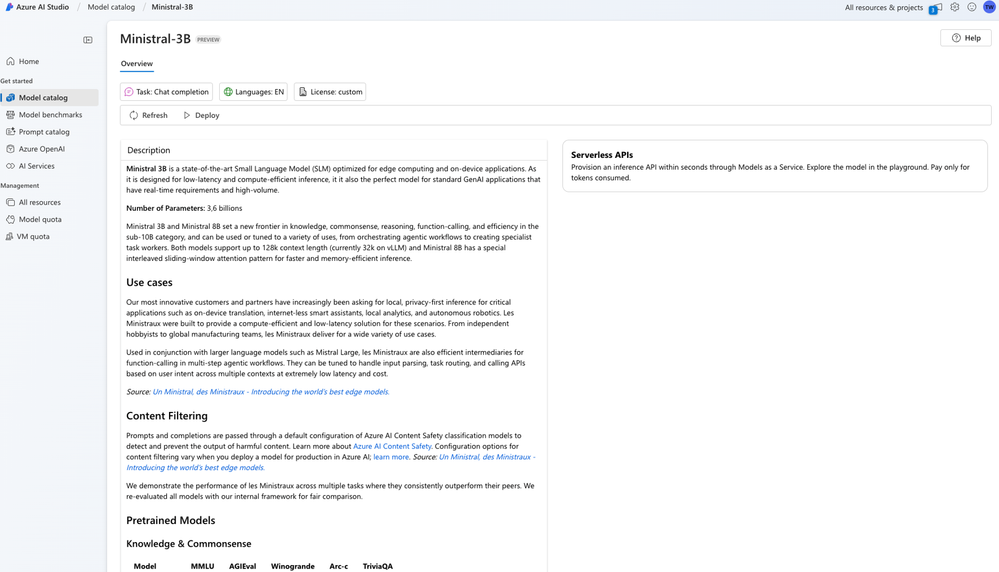Click the Refresh circular arrow icon

(x=134, y=115)
